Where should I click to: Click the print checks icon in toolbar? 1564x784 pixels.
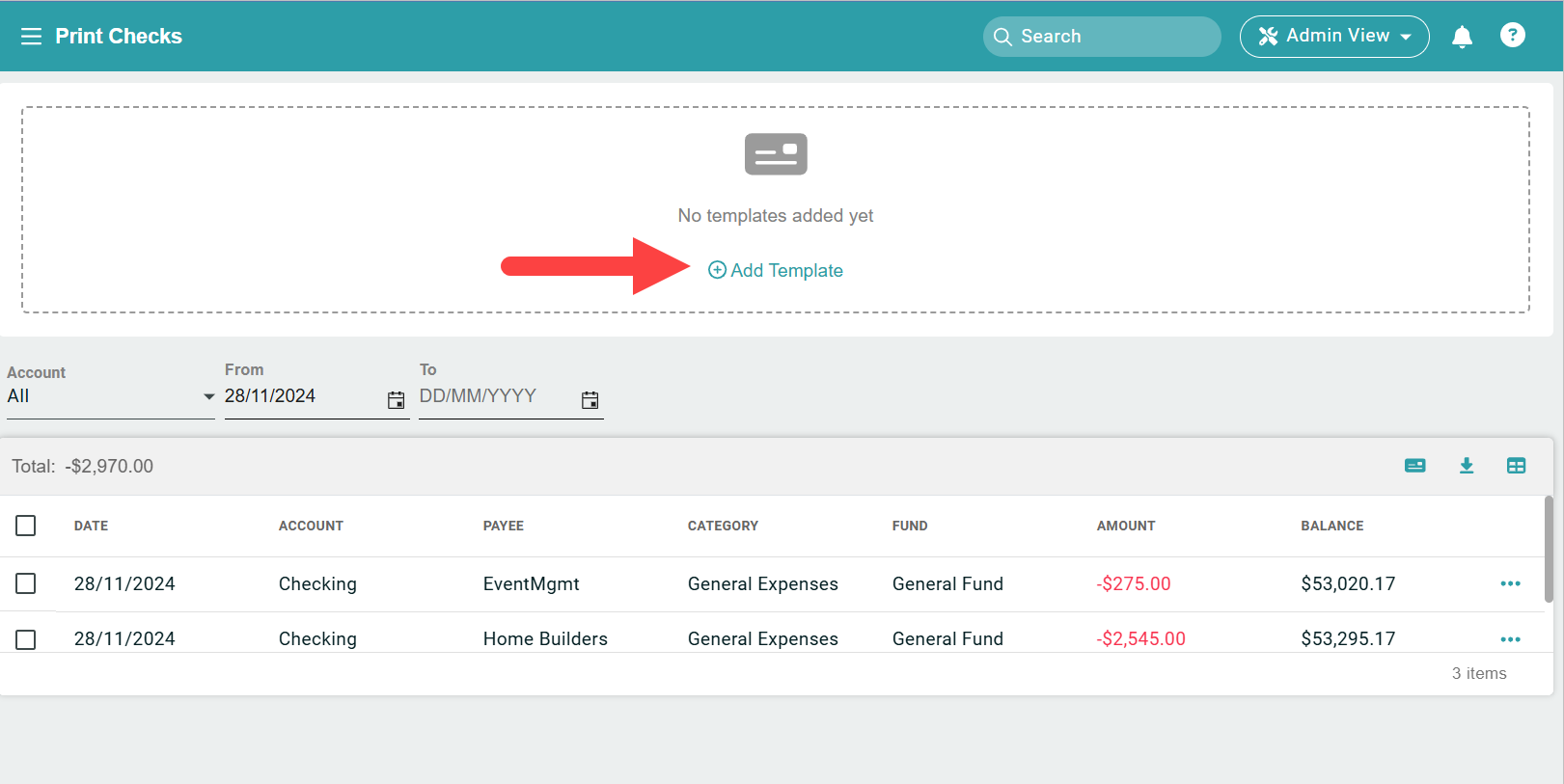point(1414,466)
